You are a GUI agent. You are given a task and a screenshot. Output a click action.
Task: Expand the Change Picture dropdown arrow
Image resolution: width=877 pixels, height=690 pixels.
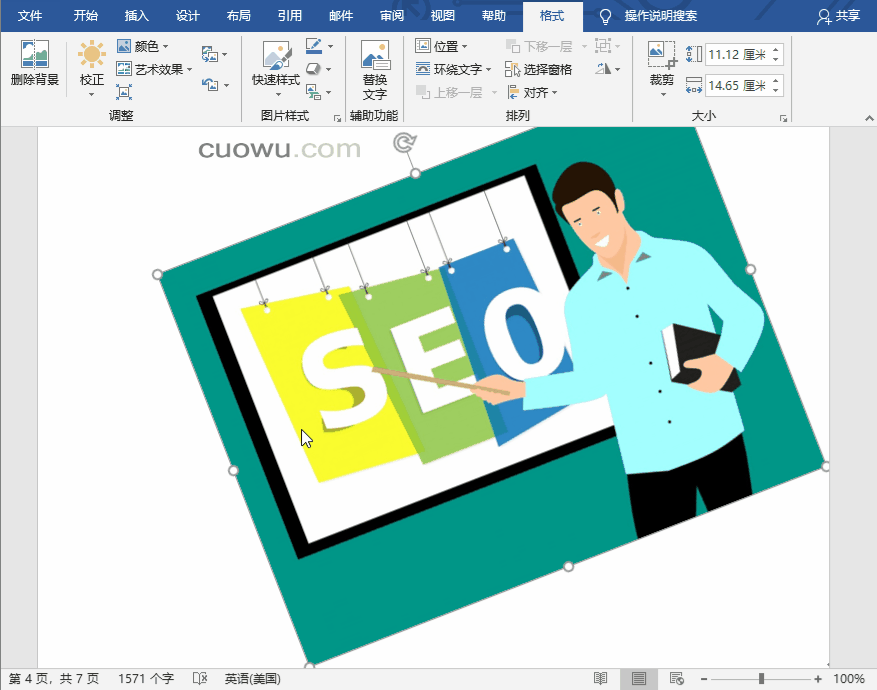tap(225, 55)
